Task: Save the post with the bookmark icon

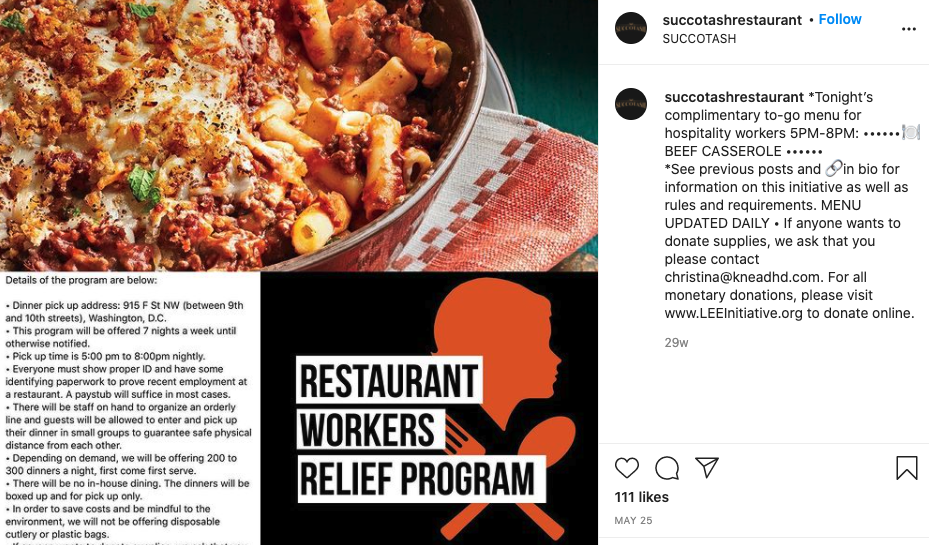Action: pos(906,468)
